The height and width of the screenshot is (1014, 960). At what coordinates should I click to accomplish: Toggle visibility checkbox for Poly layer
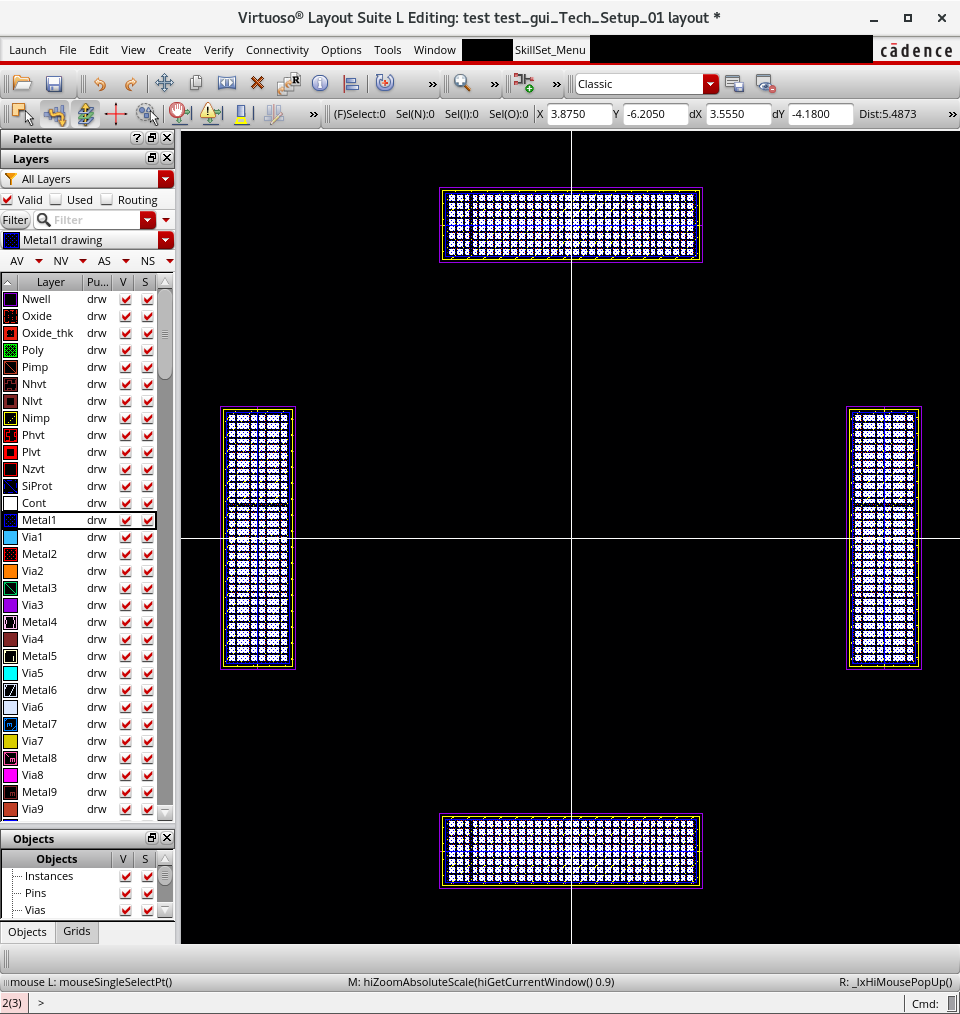pos(126,350)
